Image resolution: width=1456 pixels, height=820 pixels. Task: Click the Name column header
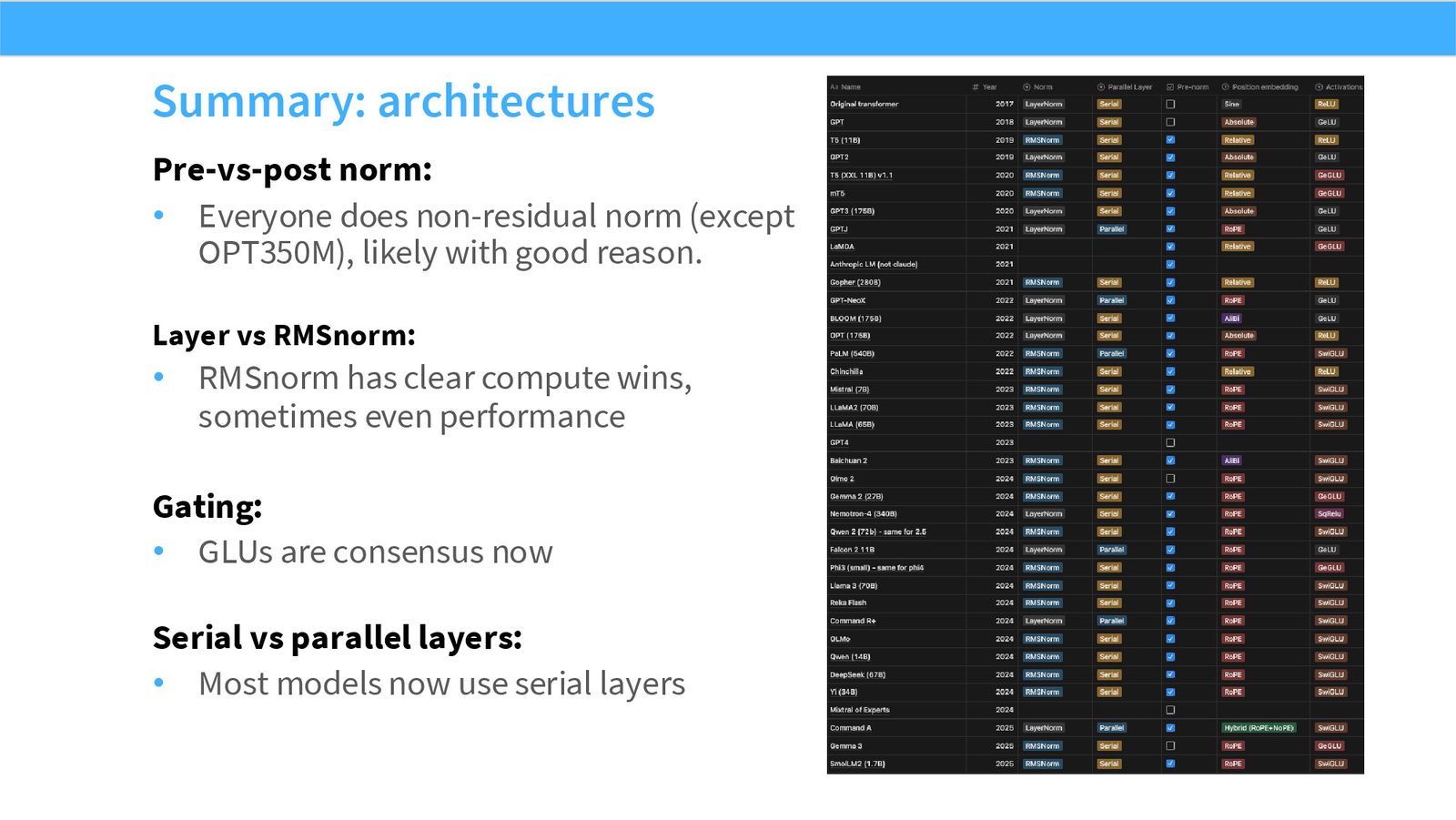click(845, 87)
